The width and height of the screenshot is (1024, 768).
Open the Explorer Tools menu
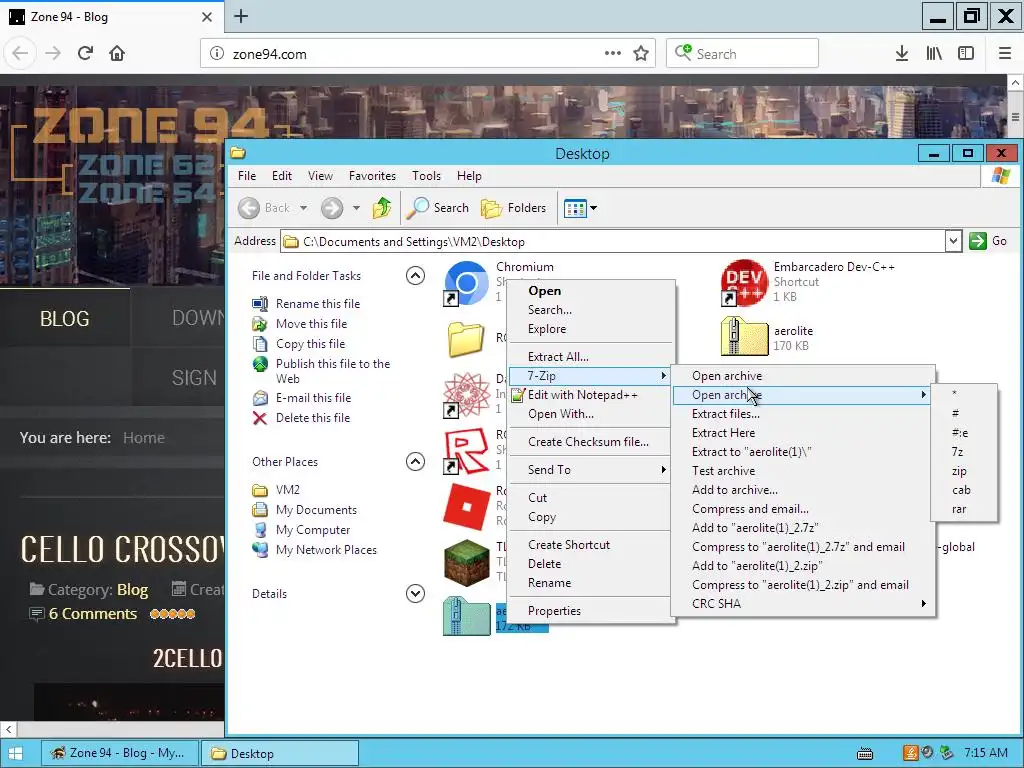point(426,176)
